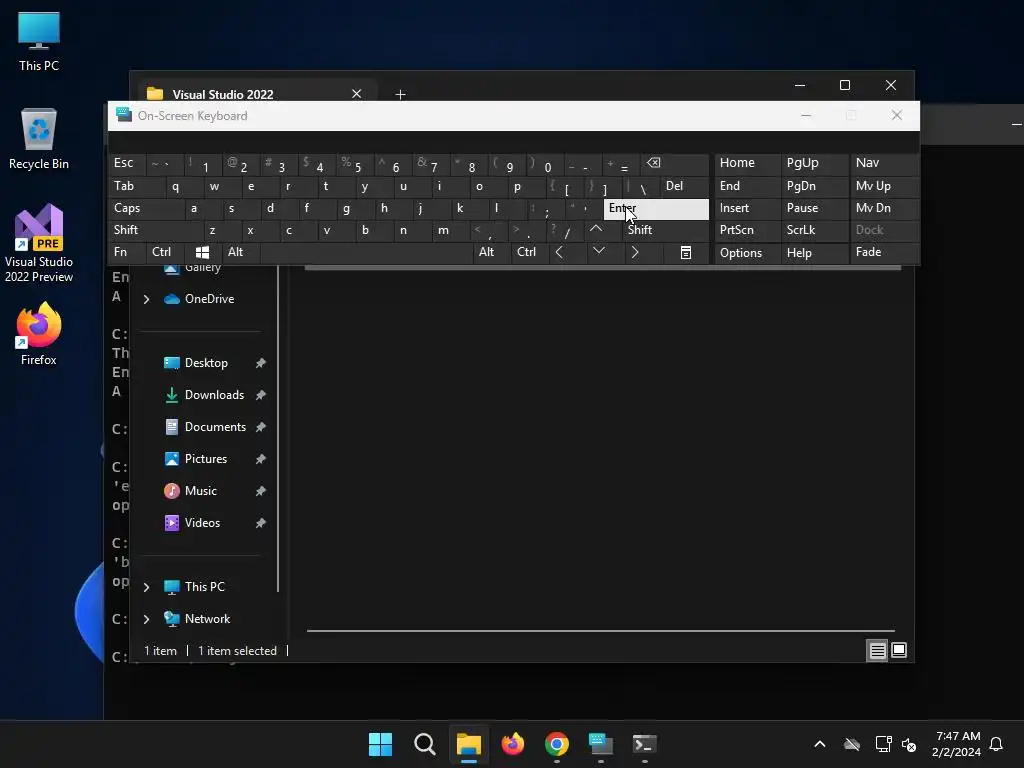Click "1 item selected" status text
This screenshot has height=768, width=1024.
[237, 651]
